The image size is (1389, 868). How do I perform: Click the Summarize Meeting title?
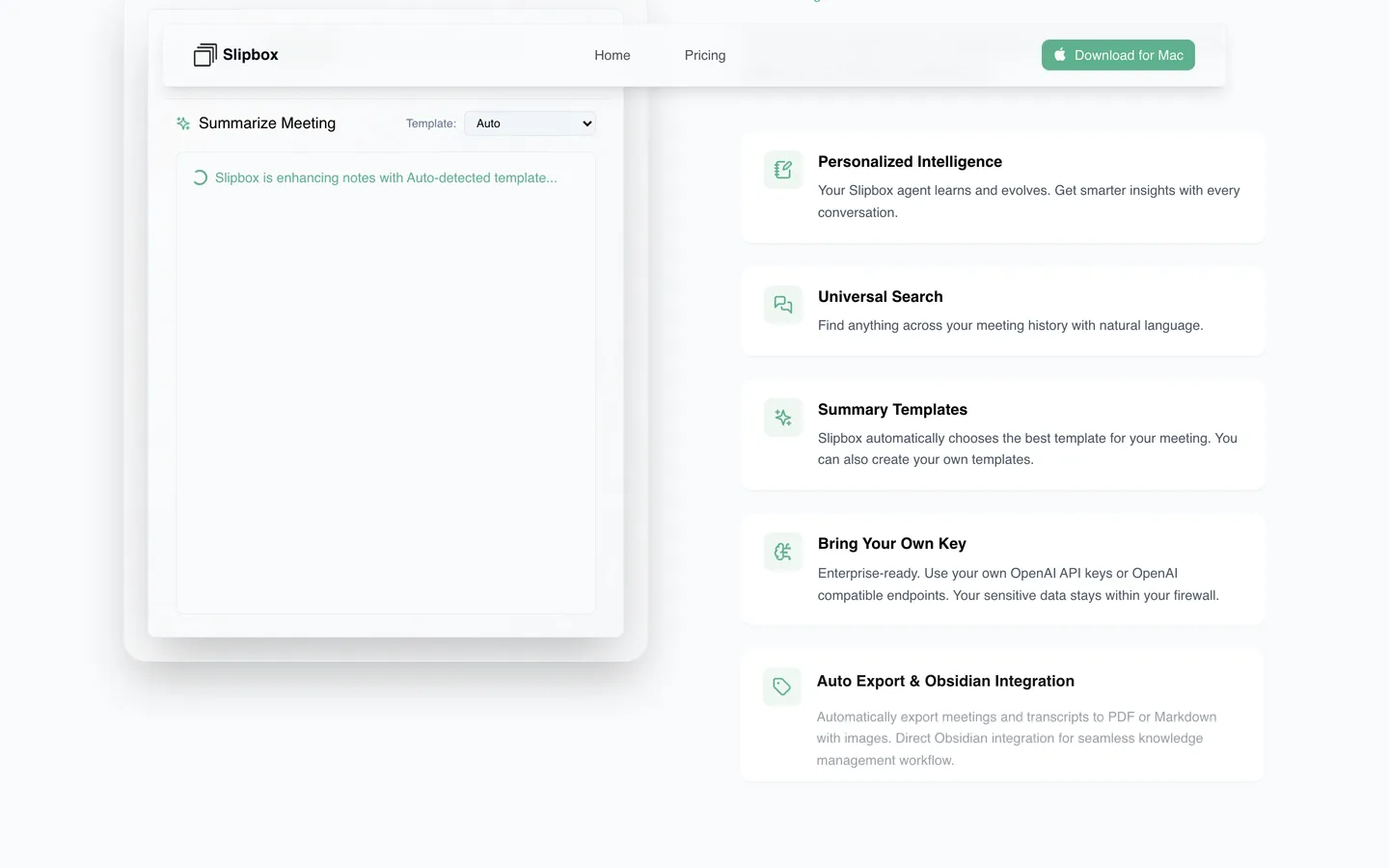(x=267, y=123)
